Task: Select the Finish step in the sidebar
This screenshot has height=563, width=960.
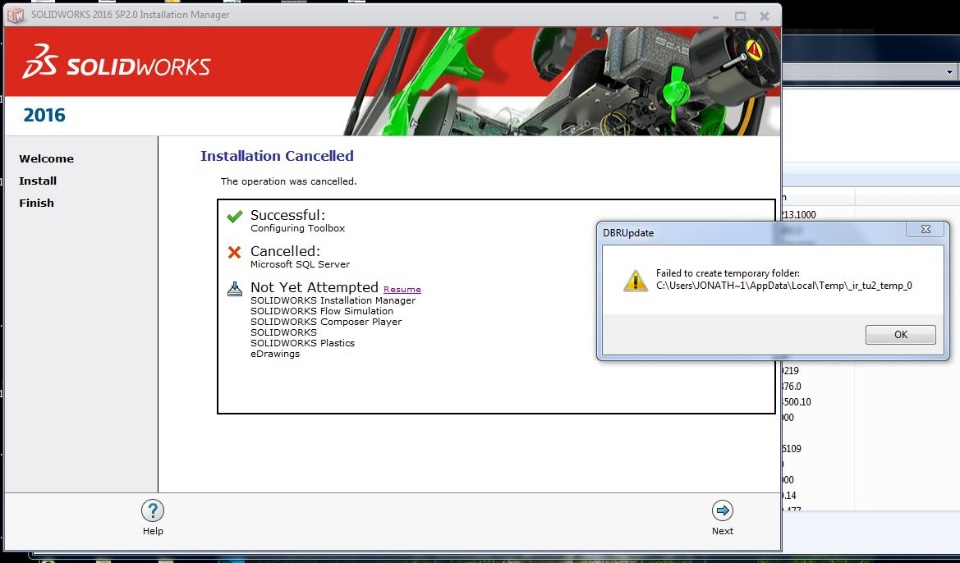Action: [37, 203]
